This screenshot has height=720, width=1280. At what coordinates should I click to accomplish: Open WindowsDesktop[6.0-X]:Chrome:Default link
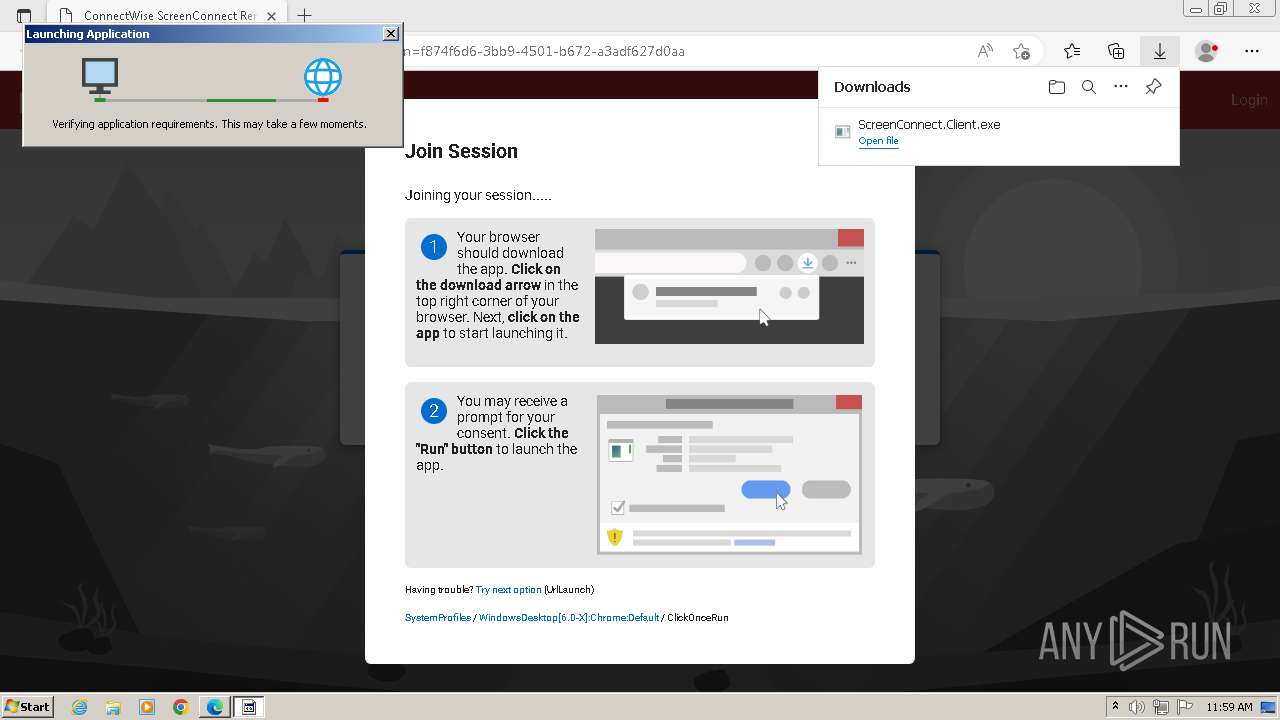[x=569, y=618]
